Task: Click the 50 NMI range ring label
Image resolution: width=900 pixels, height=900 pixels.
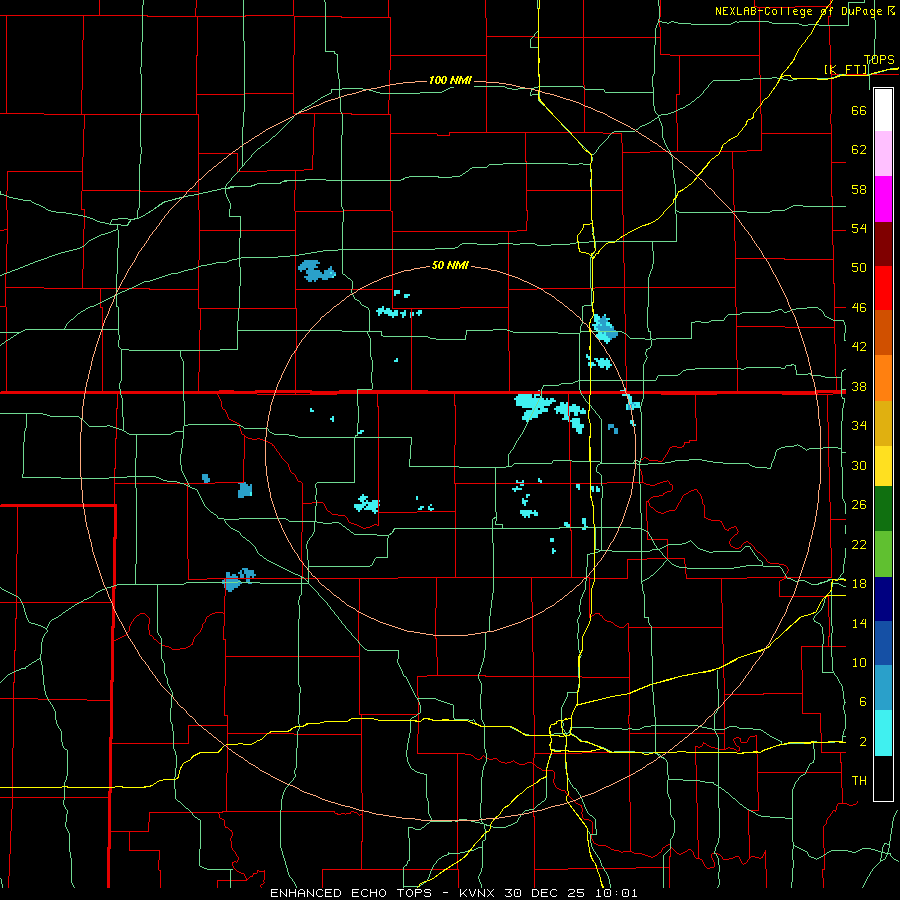Action: pyautogui.click(x=450, y=265)
